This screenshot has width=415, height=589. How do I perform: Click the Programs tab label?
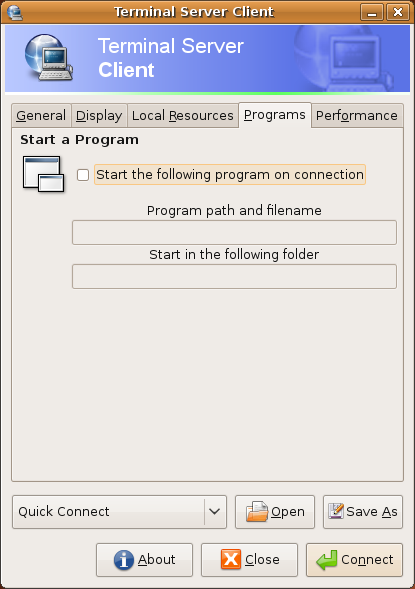[x=275, y=115]
